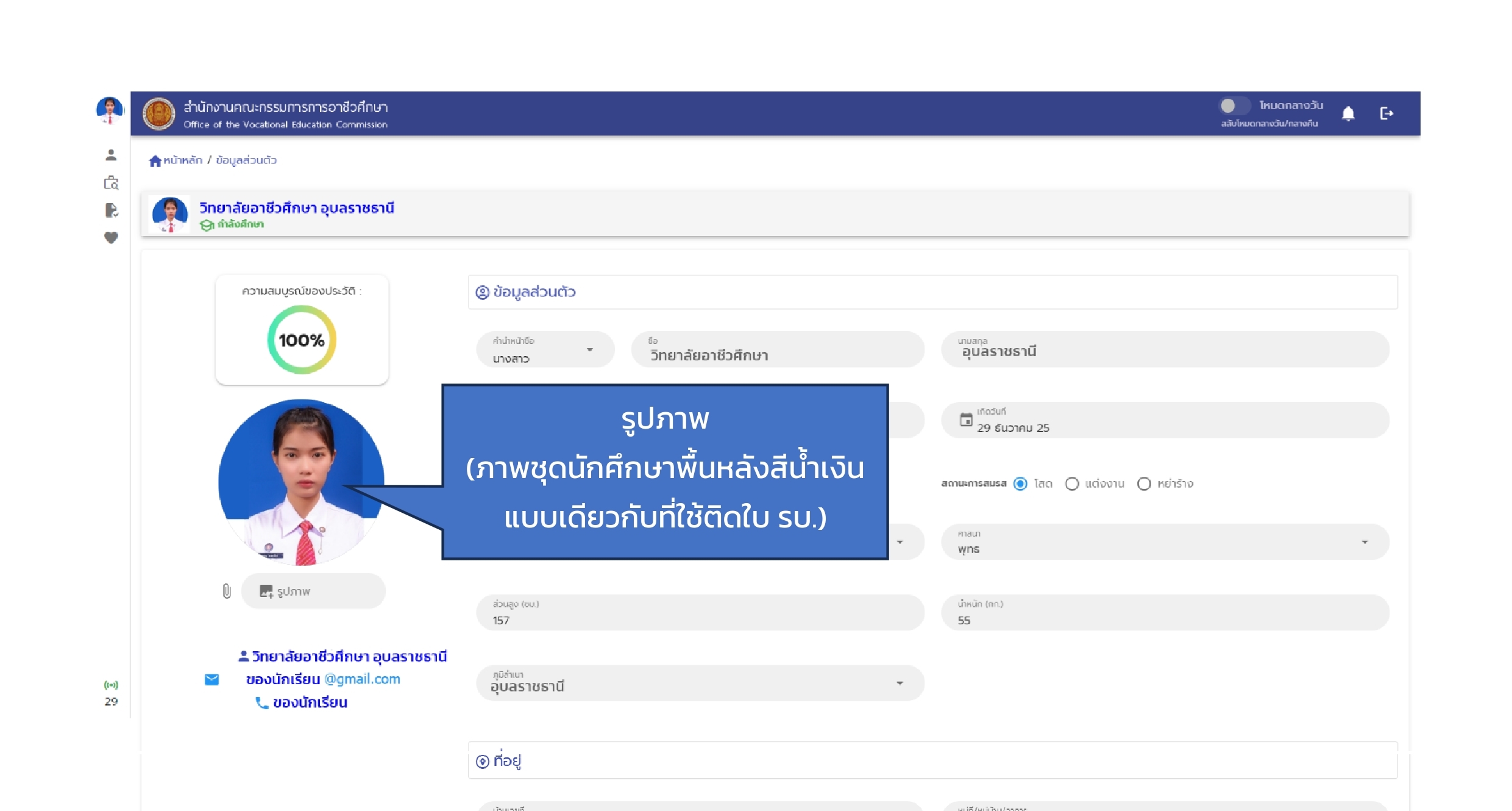Click the person icon beside the college name
Screen dimensions: 1512x811
243,656
